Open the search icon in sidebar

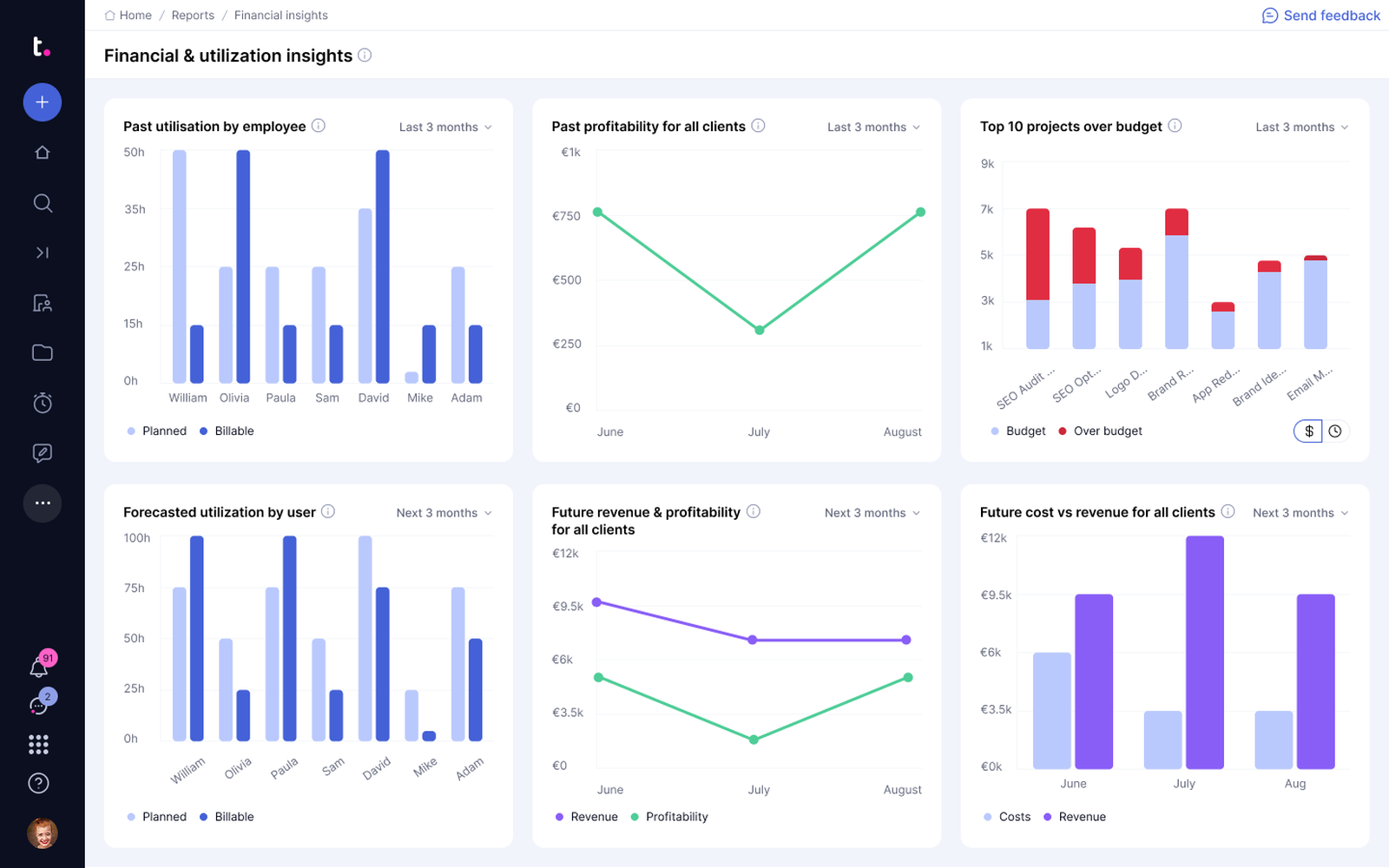pyautogui.click(x=42, y=203)
